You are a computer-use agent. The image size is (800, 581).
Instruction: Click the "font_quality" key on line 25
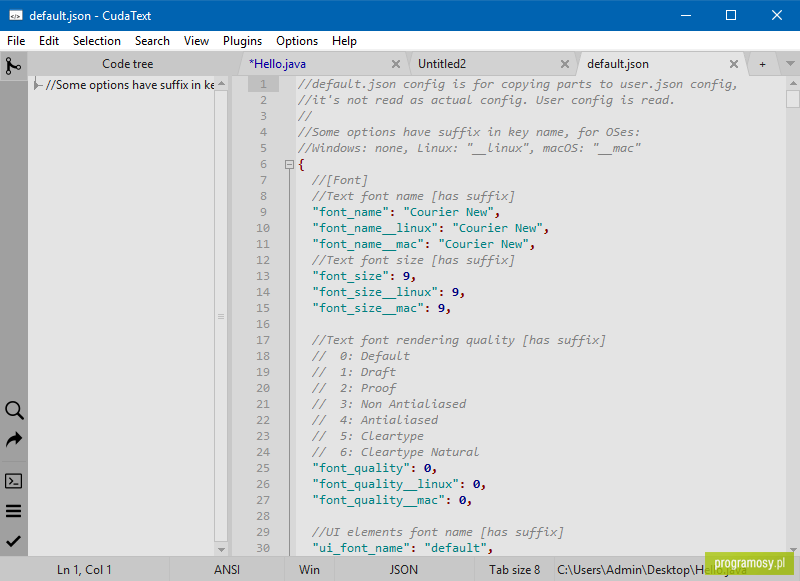click(x=361, y=468)
